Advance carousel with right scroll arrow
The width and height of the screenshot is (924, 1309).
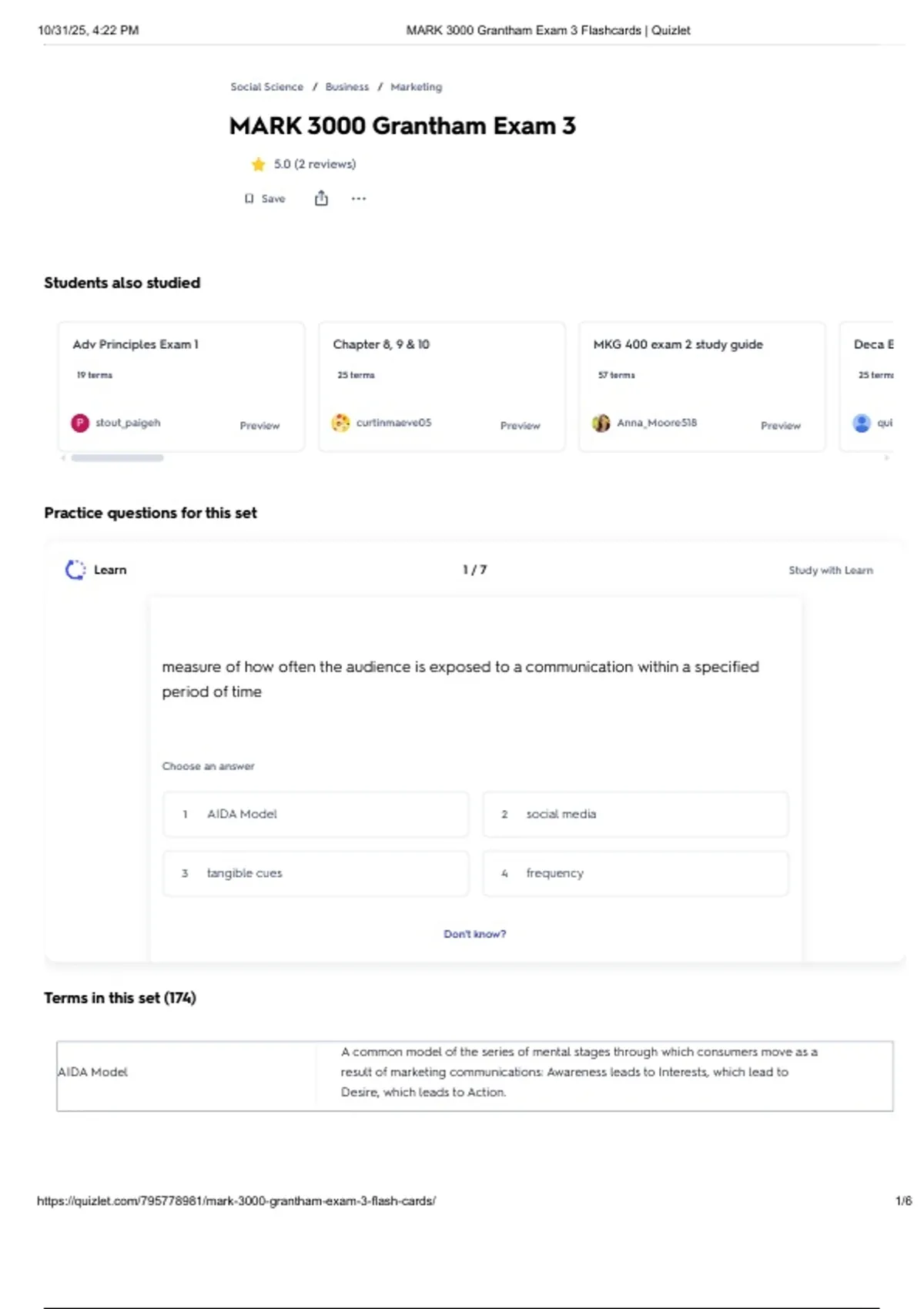pos(886,457)
